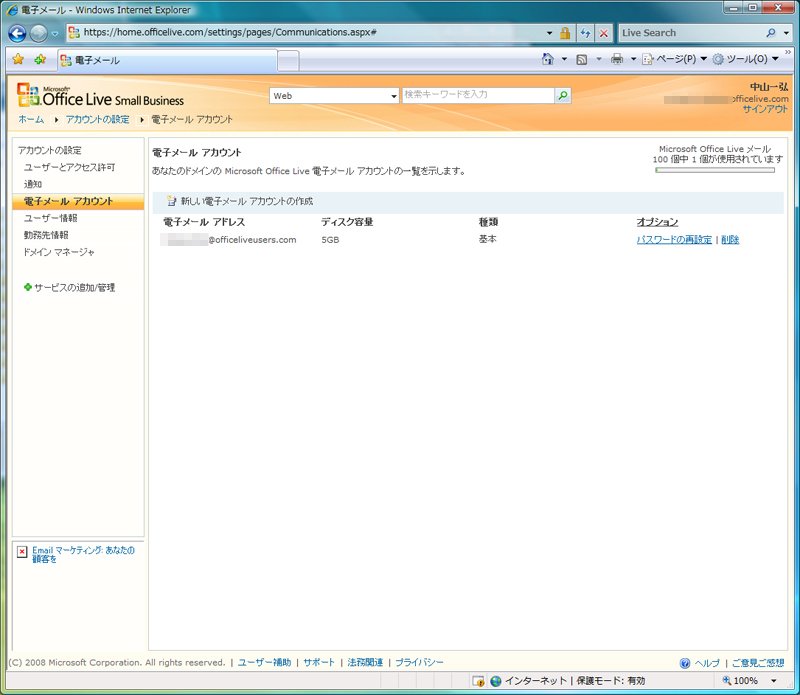Click the browser Forward arrow button

coord(38,33)
